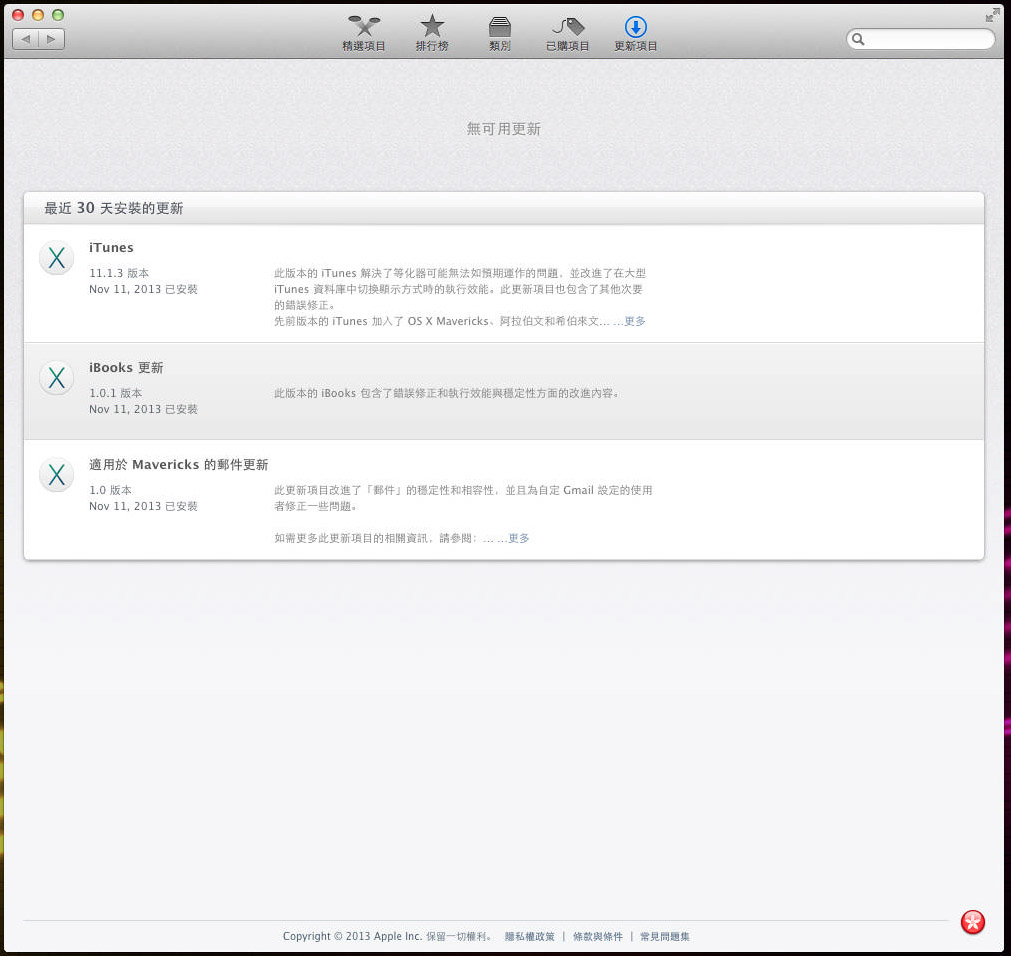Open the 常見問題集 FAQ link
The width and height of the screenshot is (1011, 956).
665,937
